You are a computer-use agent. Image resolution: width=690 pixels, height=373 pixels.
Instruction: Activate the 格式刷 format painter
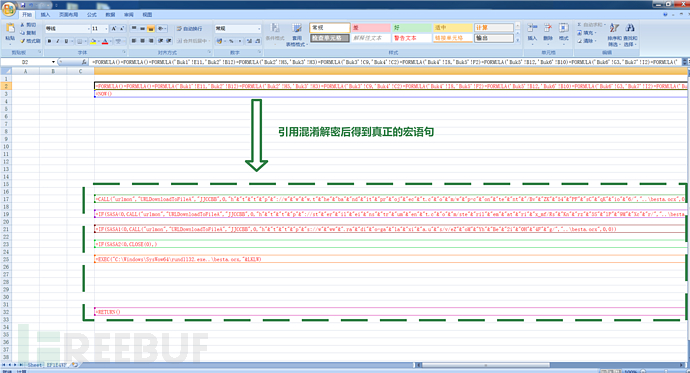[x=30, y=41]
